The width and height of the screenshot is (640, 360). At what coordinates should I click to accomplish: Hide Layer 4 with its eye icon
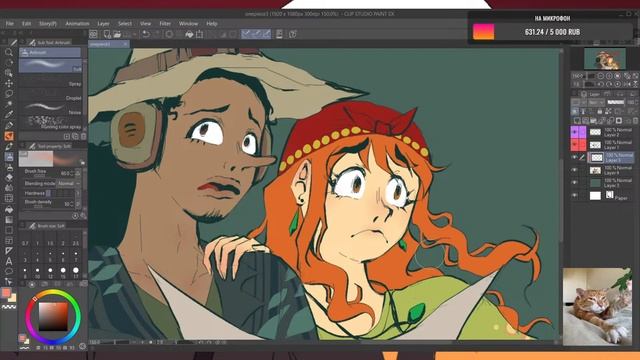[x=575, y=170]
